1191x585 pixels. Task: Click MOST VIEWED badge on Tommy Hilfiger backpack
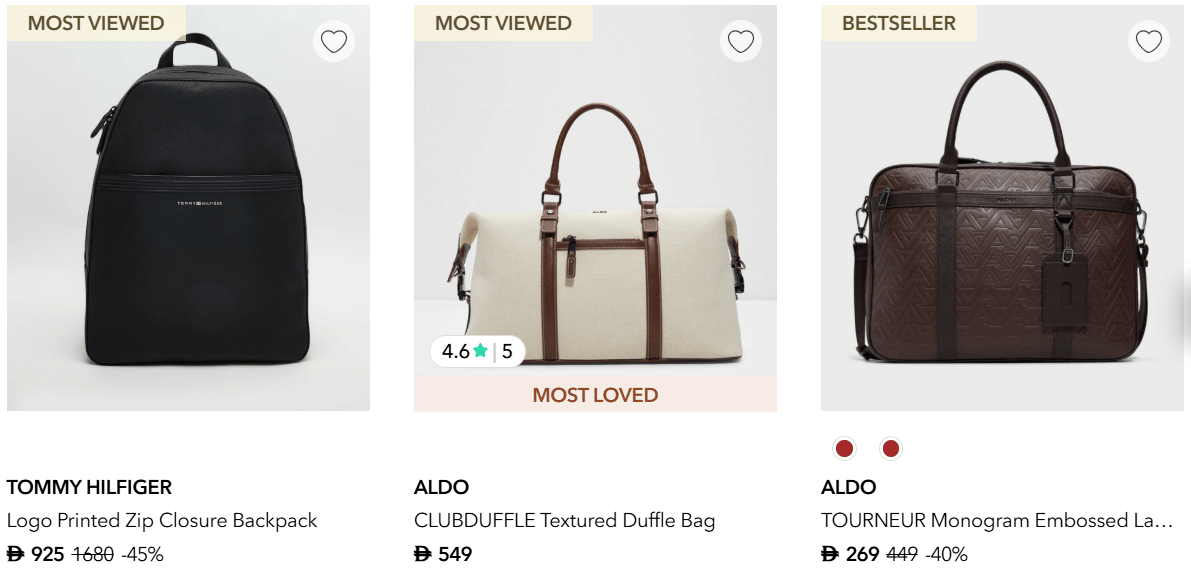(x=96, y=23)
